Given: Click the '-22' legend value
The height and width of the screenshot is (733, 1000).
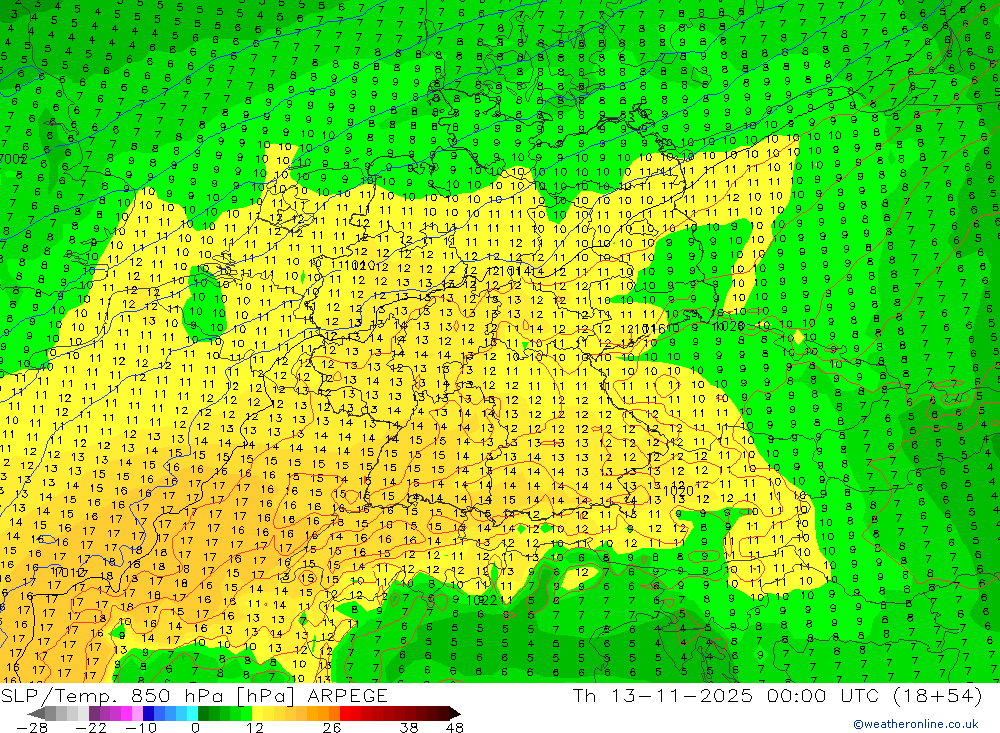Looking at the screenshot, I should pyautogui.click(x=91, y=728).
